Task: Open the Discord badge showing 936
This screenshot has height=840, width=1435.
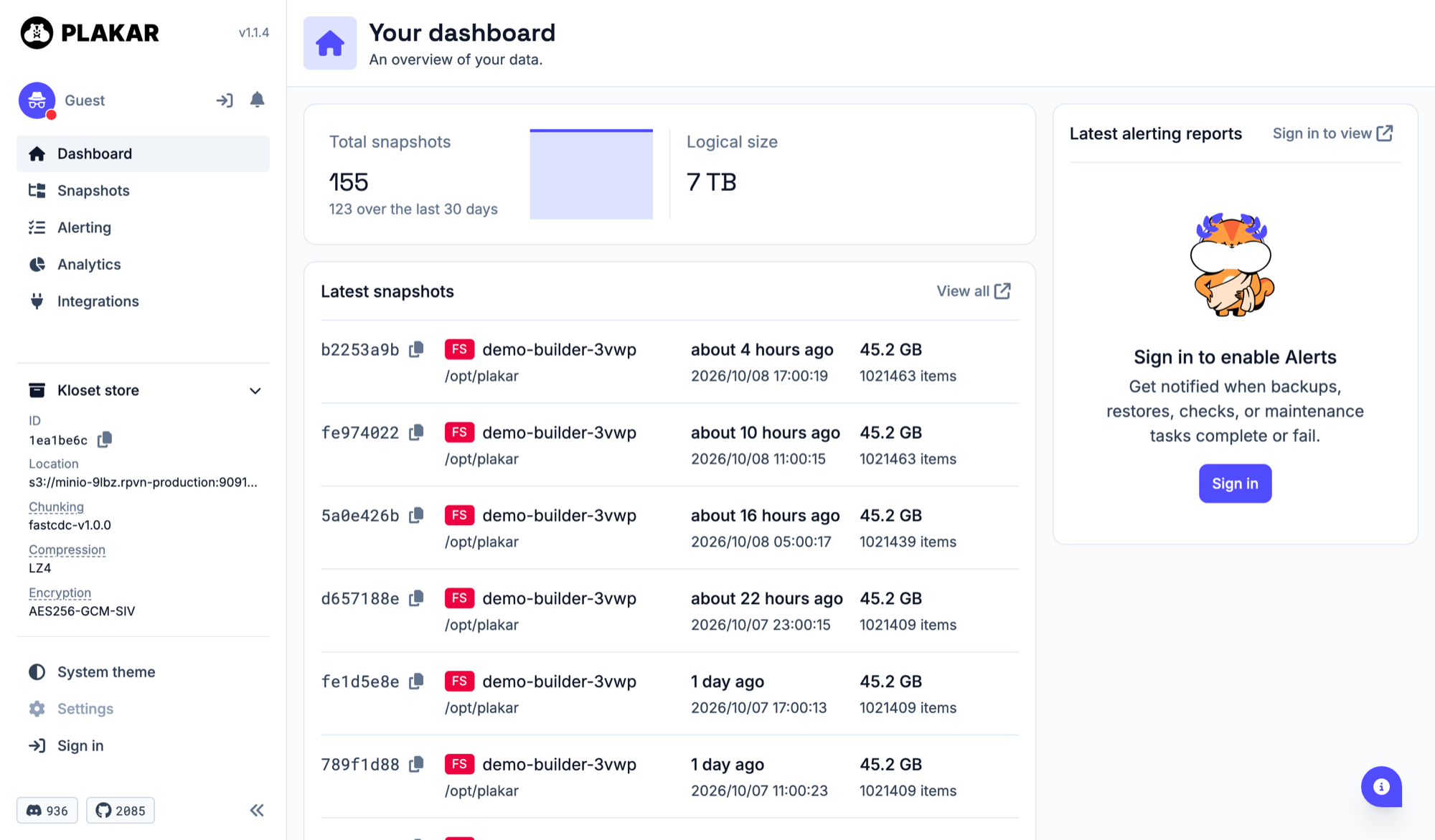Action: [x=47, y=811]
